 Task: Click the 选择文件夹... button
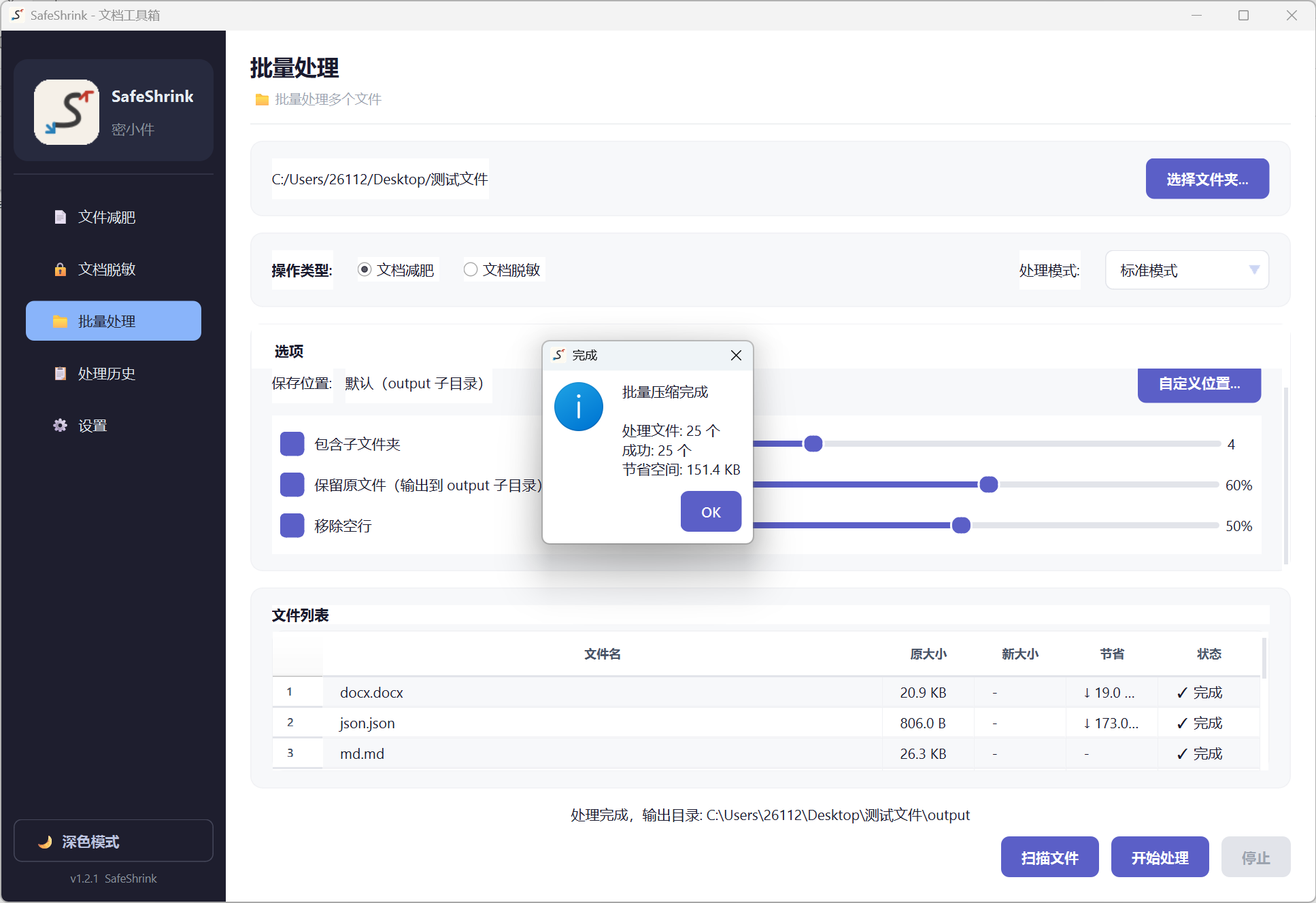pyautogui.click(x=1207, y=179)
